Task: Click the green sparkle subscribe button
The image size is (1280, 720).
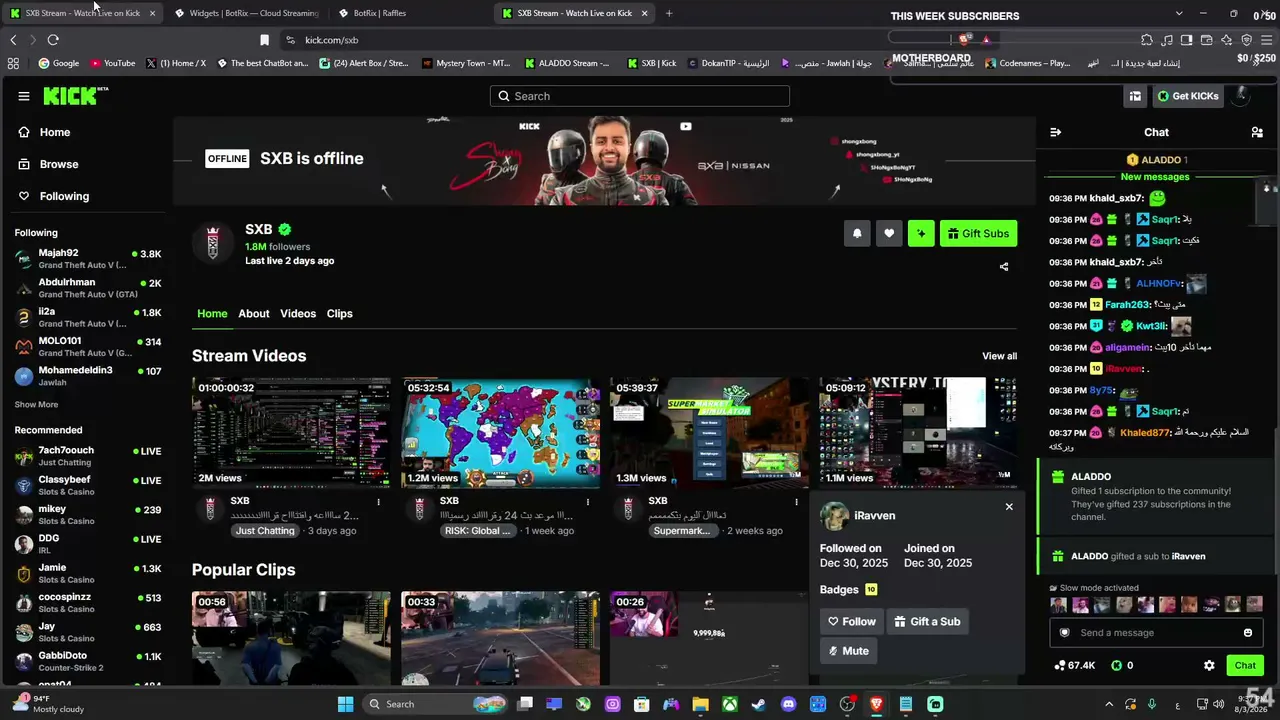Action: [921, 233]
